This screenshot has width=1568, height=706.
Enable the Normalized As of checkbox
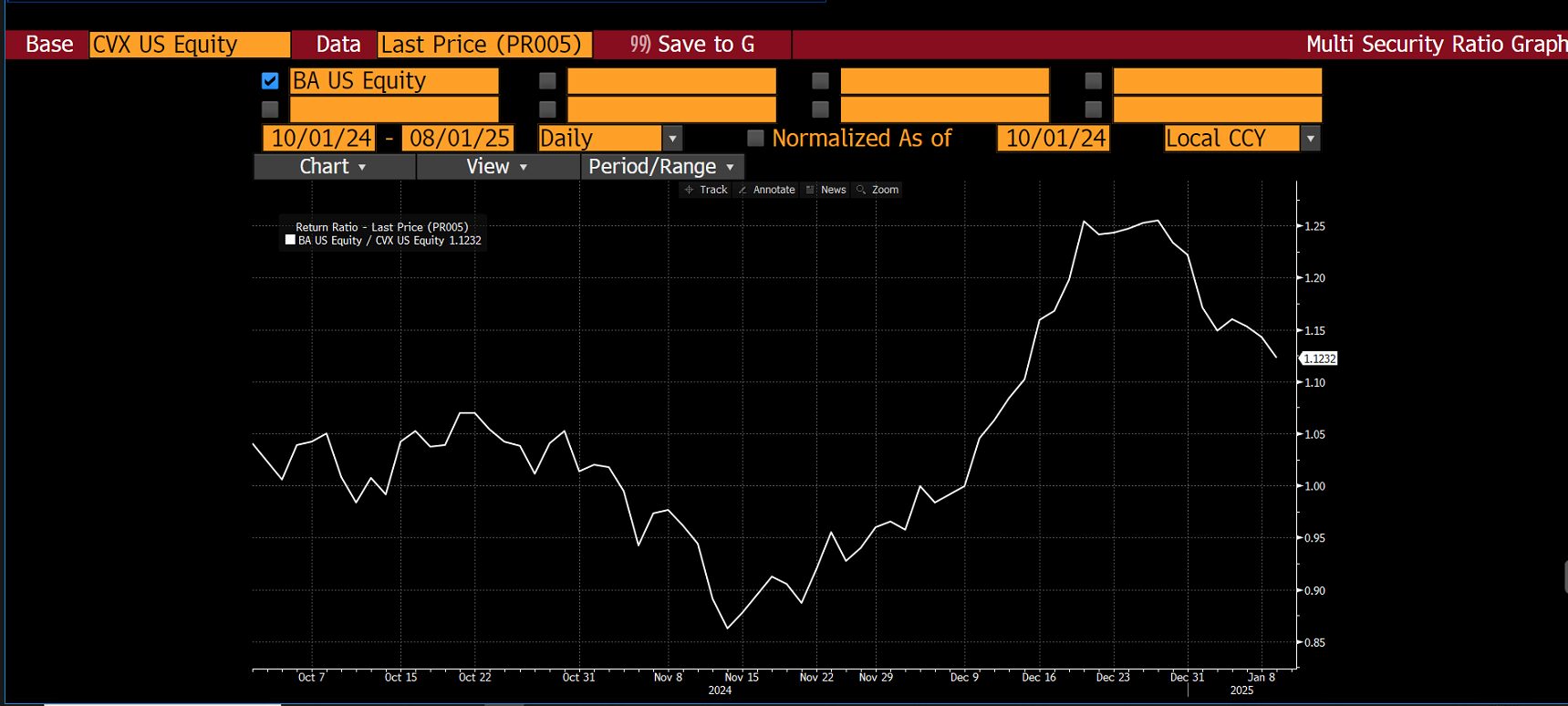[x=755, y=138]
